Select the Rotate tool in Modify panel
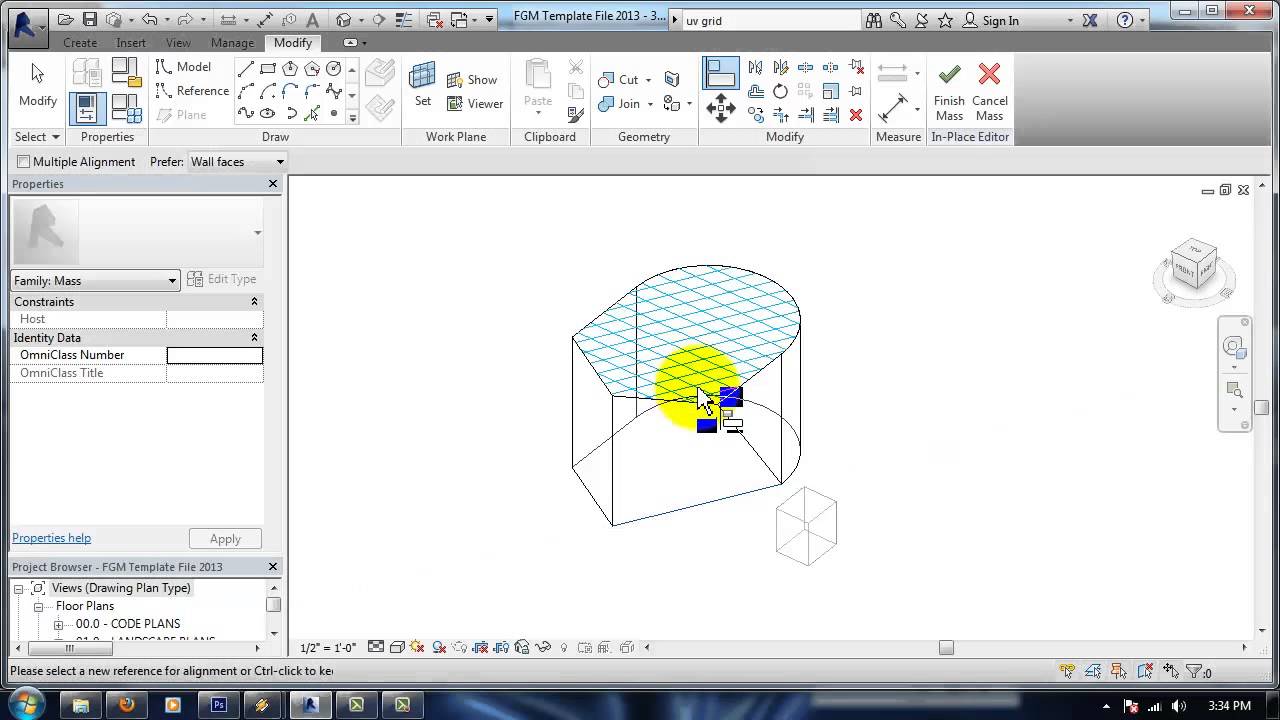 [780, 91]
